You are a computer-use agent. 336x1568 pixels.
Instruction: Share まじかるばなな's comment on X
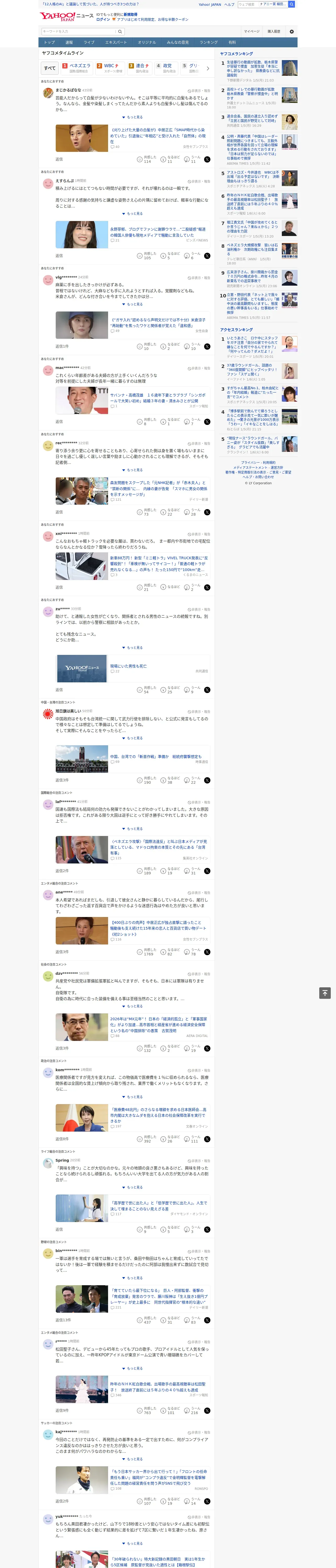tap(207, 159)
